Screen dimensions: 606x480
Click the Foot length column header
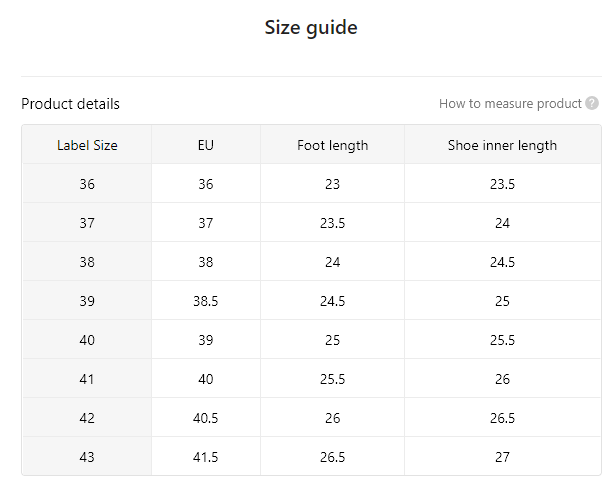tap(332, 145)
